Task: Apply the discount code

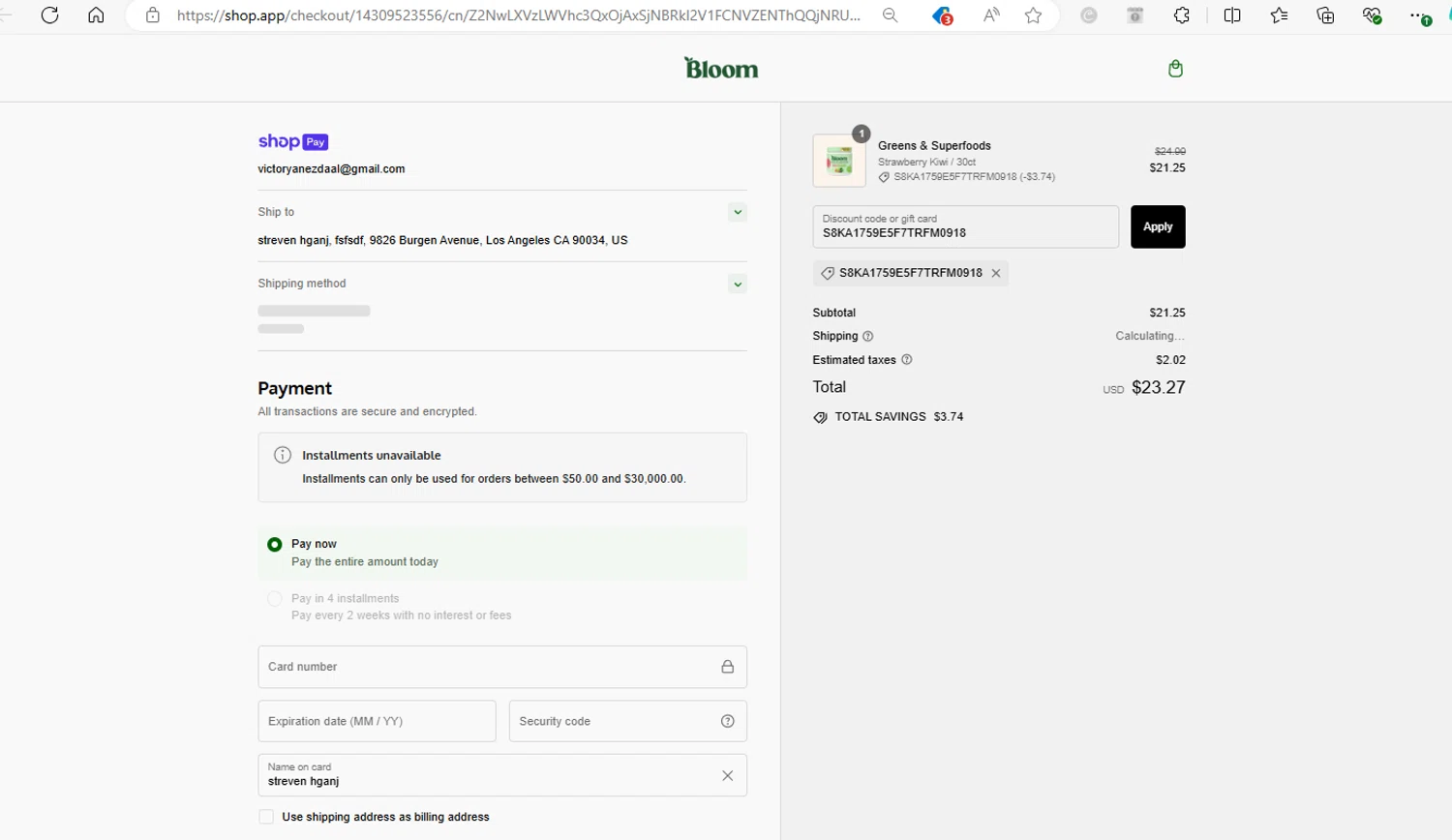Action: tap(1158, 226)
